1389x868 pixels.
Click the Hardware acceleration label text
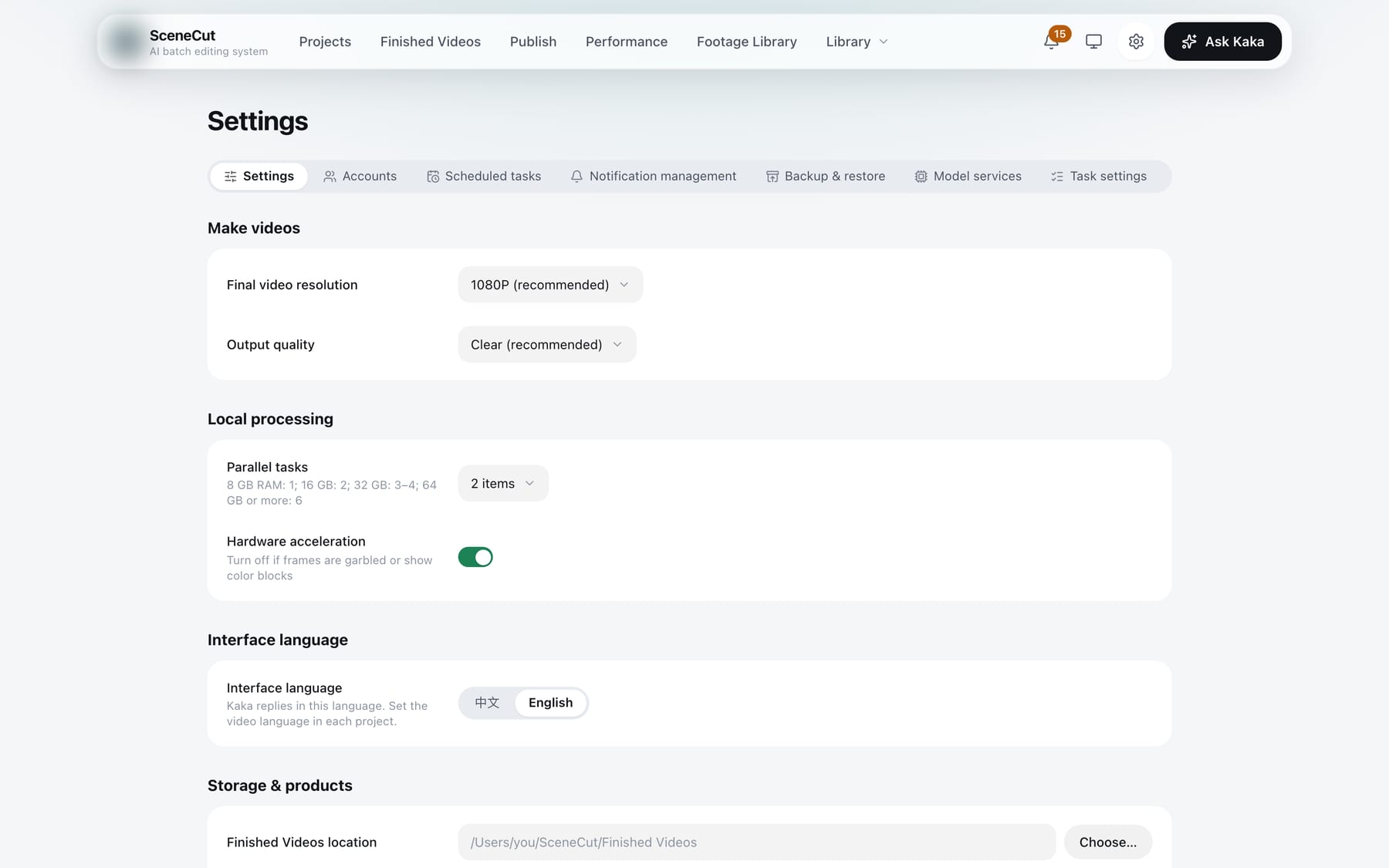(x=296, y=542)
